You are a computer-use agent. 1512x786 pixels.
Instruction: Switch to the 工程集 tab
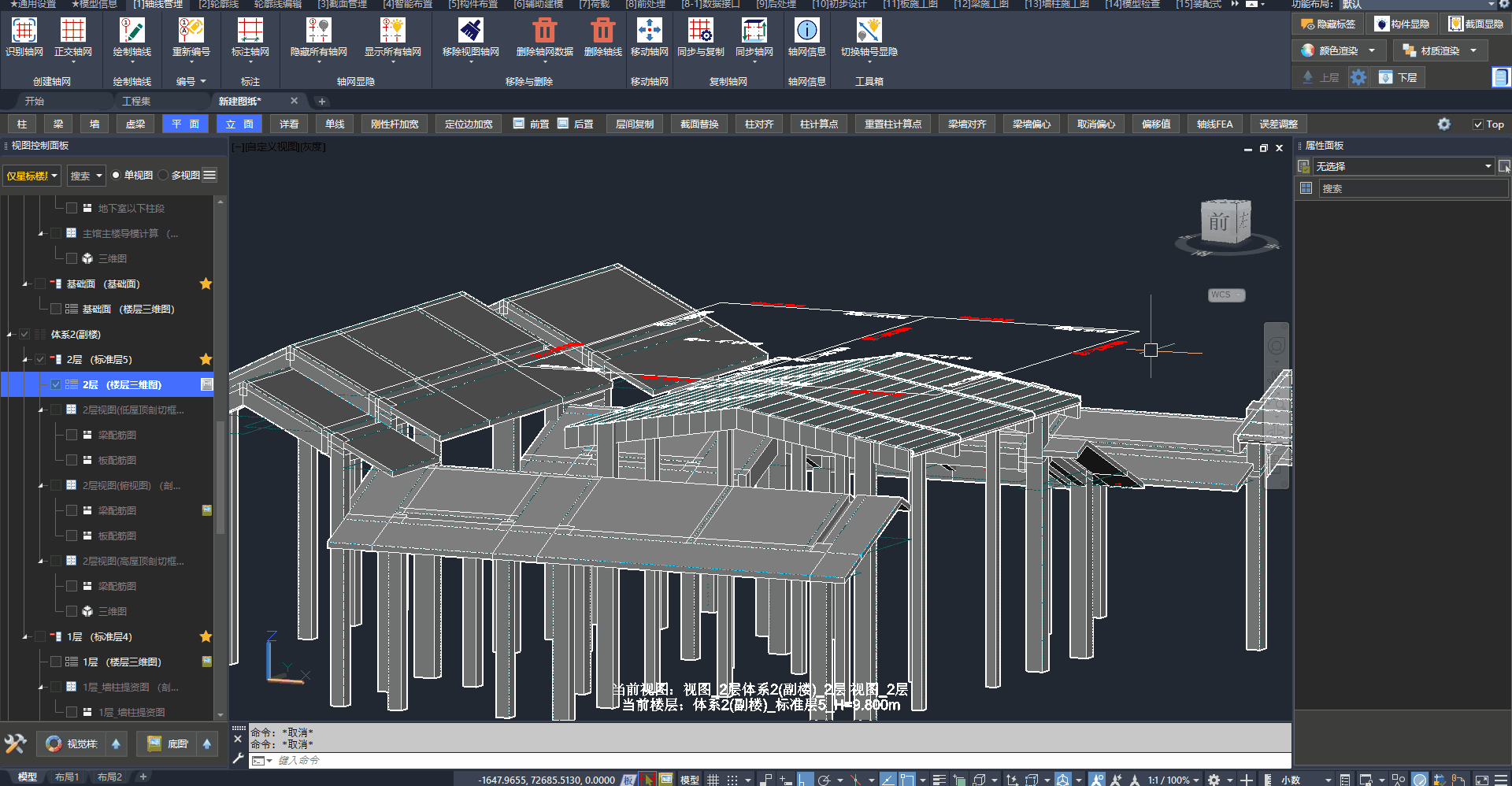tap(136, 101)
